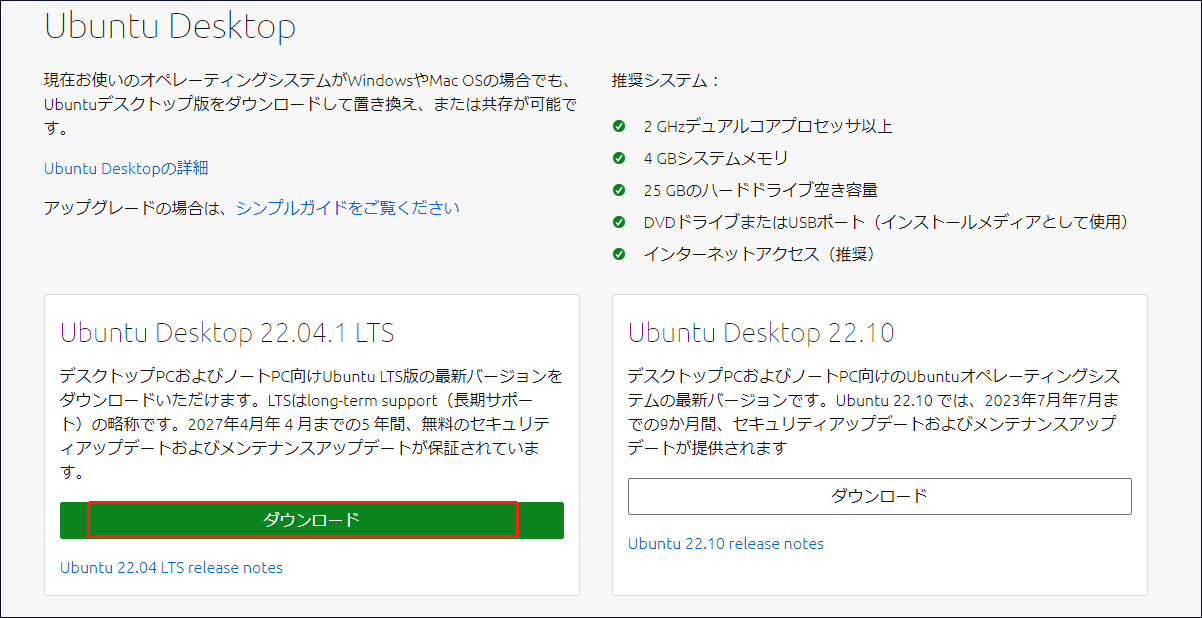Click the 推奨システム： label
1202x618 pixels.
pyautogui.click(x=666, y=80)
